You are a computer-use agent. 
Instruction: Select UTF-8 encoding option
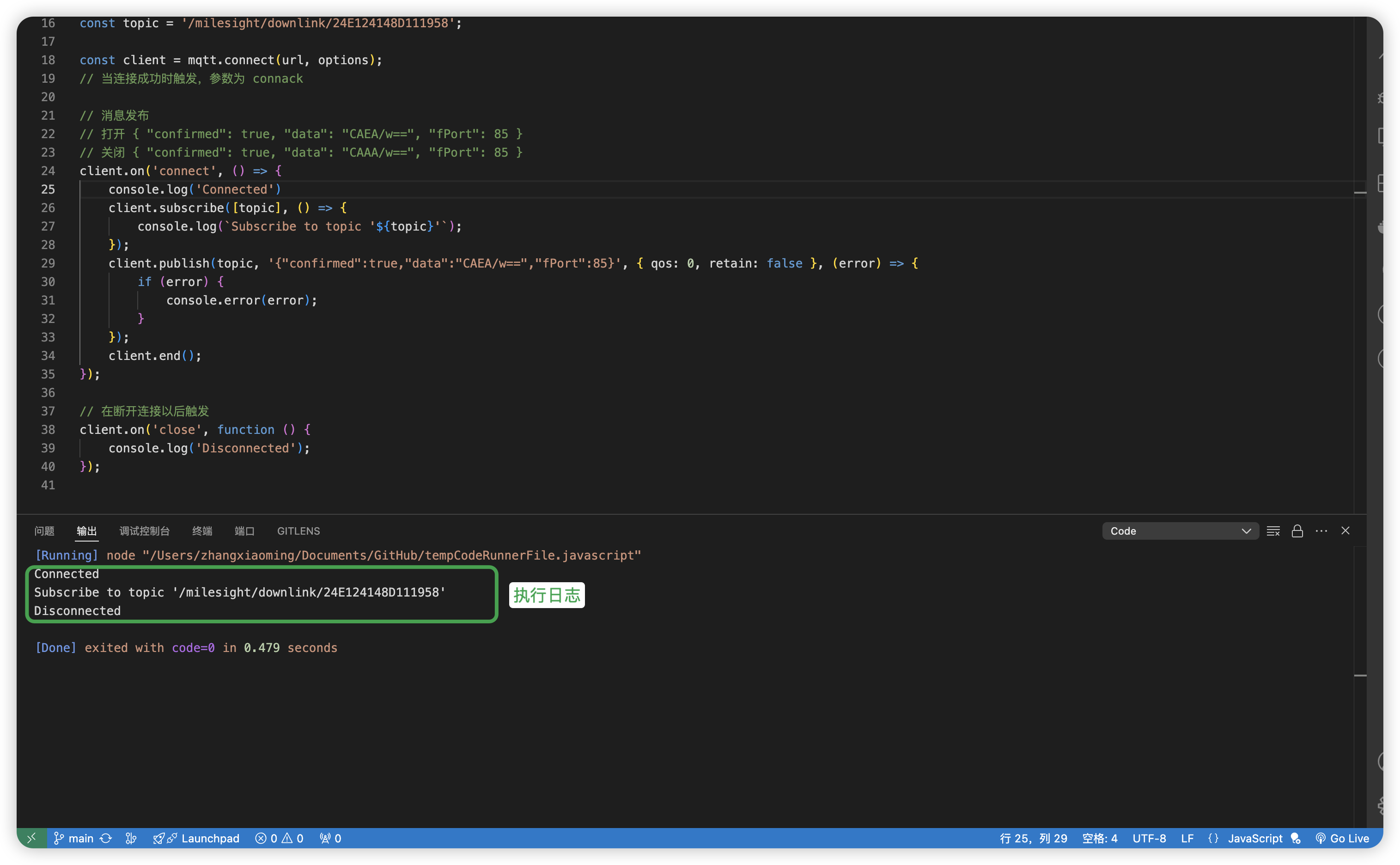click(x=1149, y=838)
